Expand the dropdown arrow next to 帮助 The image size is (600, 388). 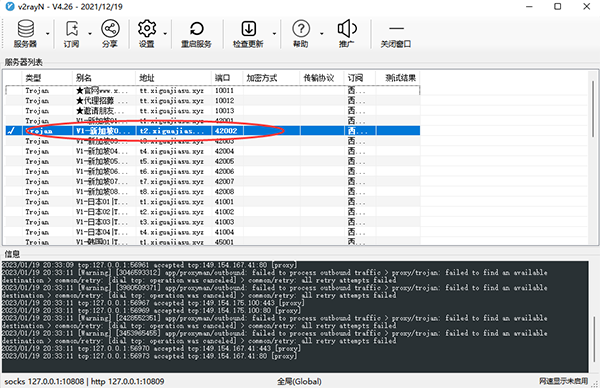[321, 34]
